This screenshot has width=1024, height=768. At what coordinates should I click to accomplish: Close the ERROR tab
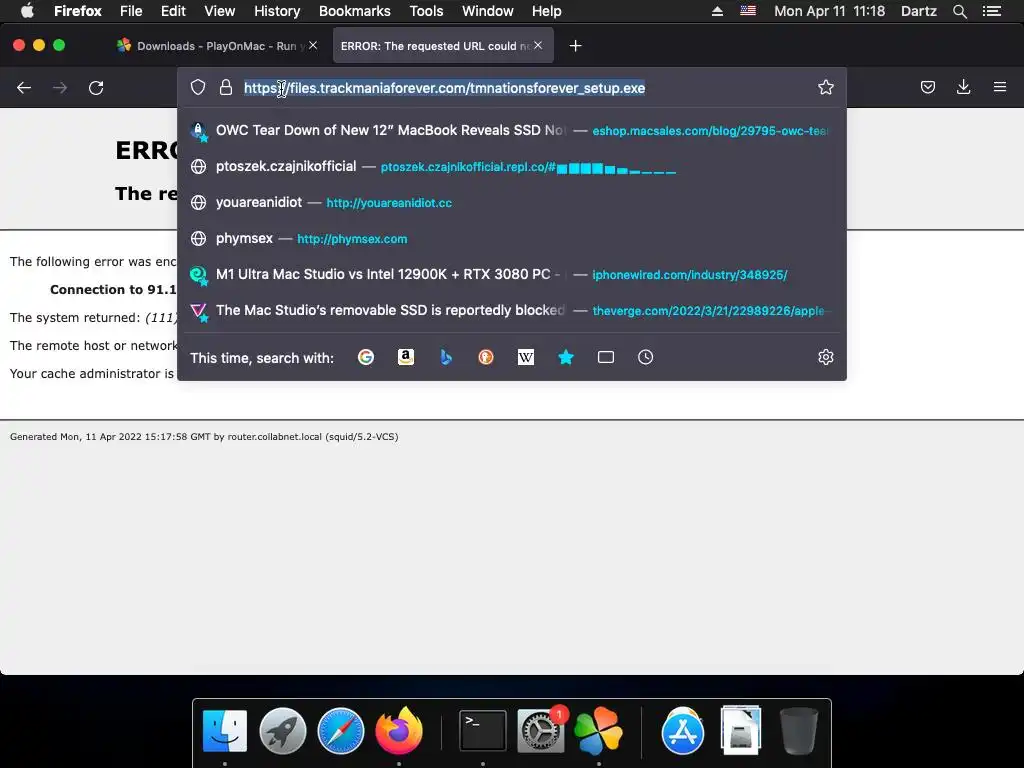tap(537, 45)
